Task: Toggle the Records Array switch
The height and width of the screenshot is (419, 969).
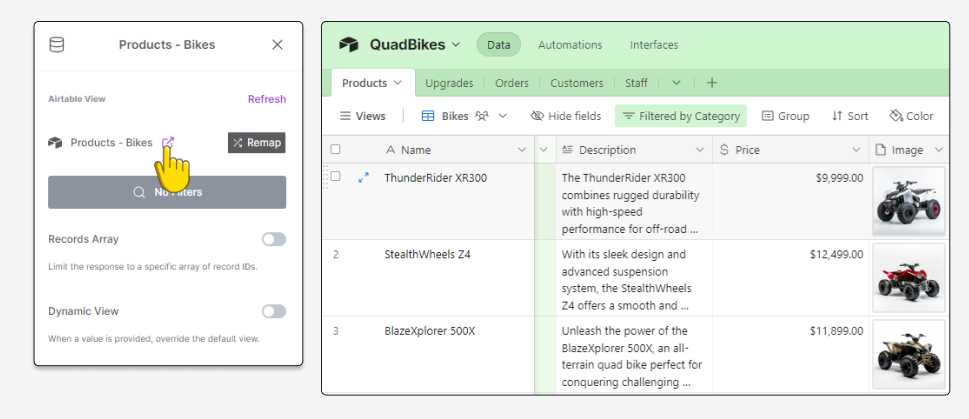Action: 274,239
